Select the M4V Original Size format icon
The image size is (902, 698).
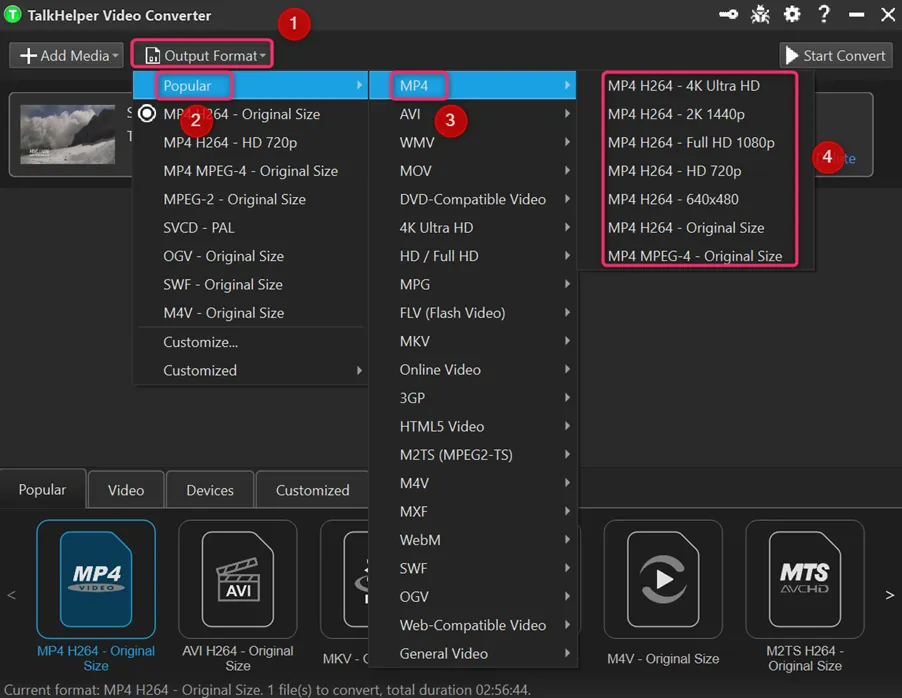(x=663, y=579)
